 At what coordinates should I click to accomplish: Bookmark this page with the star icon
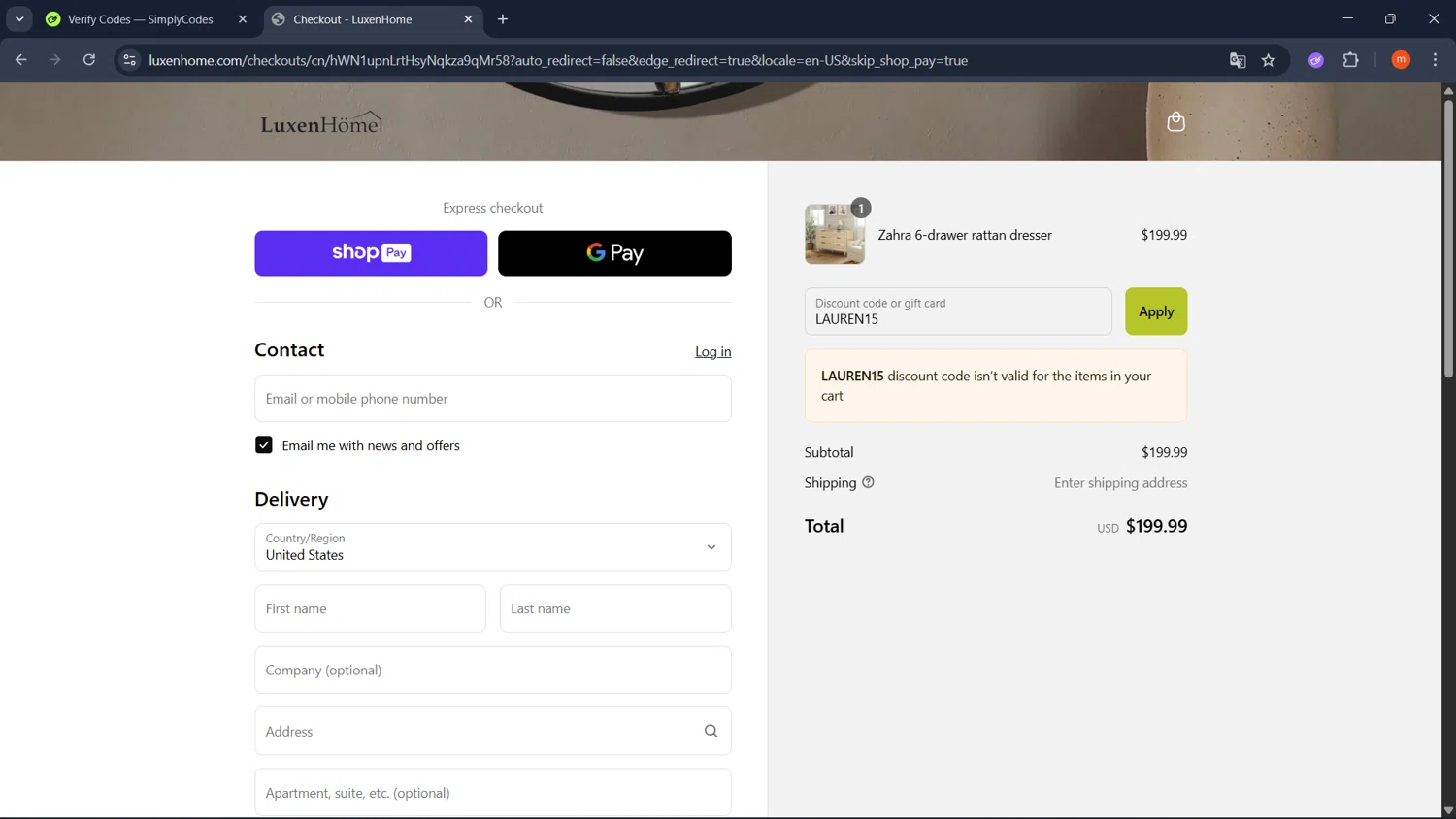coord(1268,60)
